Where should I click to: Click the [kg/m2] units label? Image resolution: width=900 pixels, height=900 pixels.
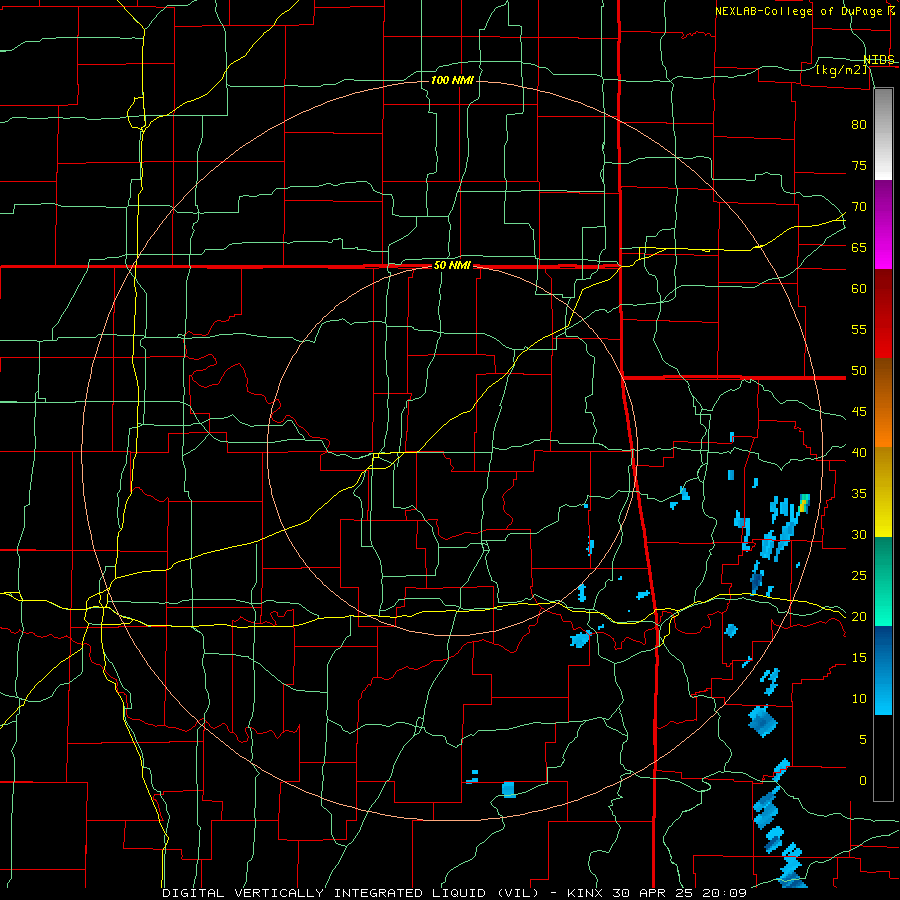click(841, 70)
